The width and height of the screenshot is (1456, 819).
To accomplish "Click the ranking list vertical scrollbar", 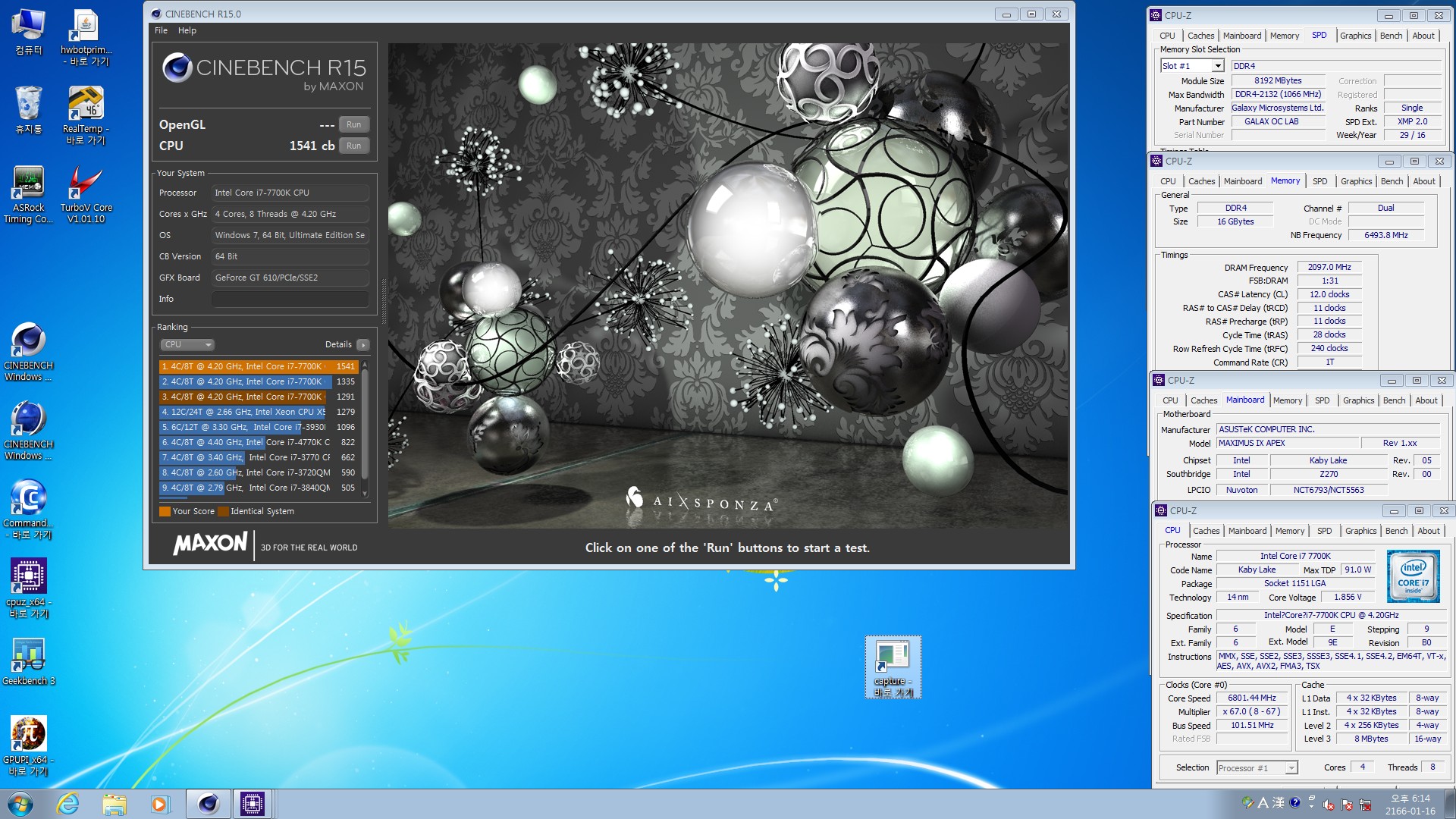I will [365, 428].
